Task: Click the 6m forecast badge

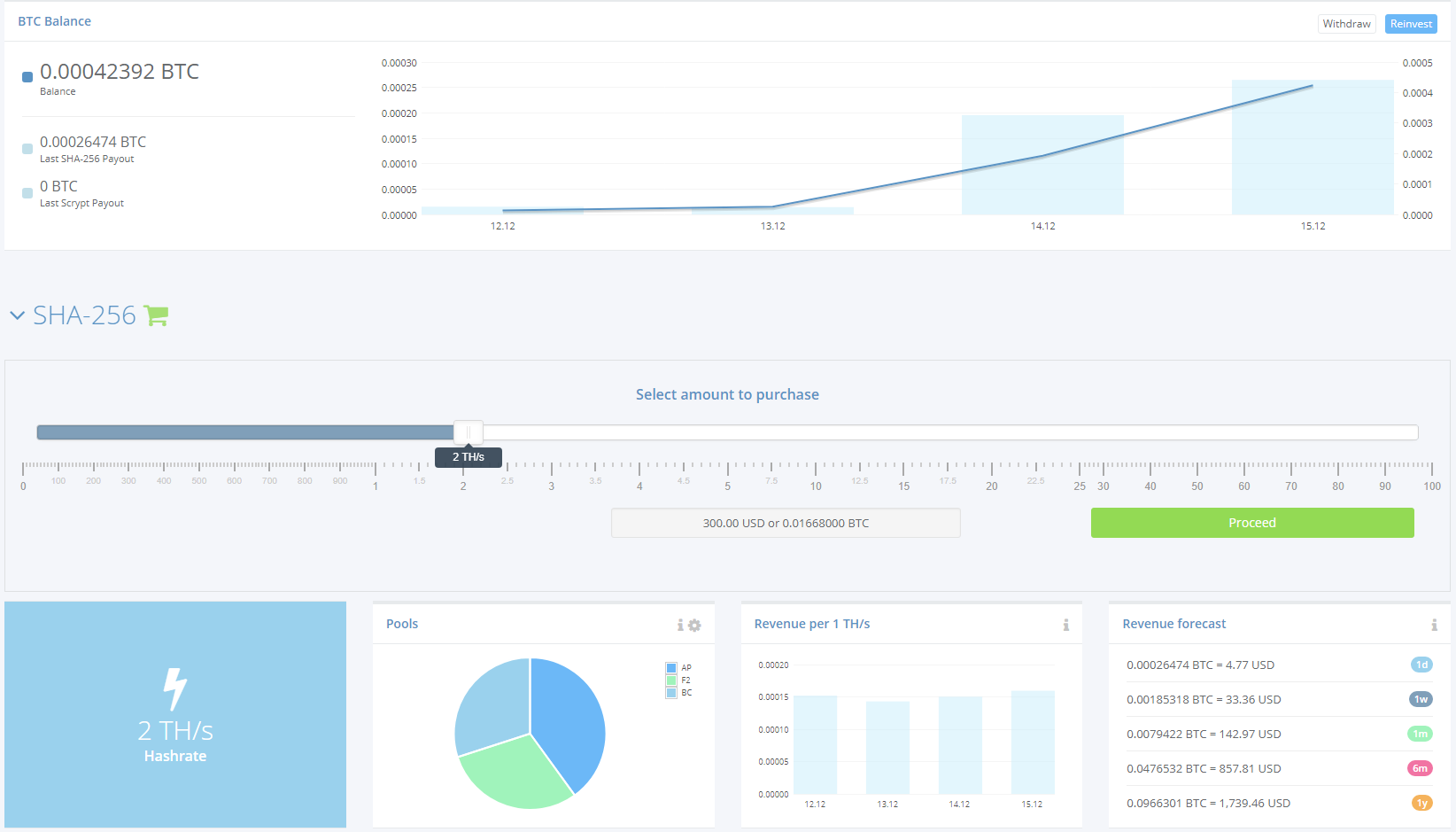Action: (1420, 768)
